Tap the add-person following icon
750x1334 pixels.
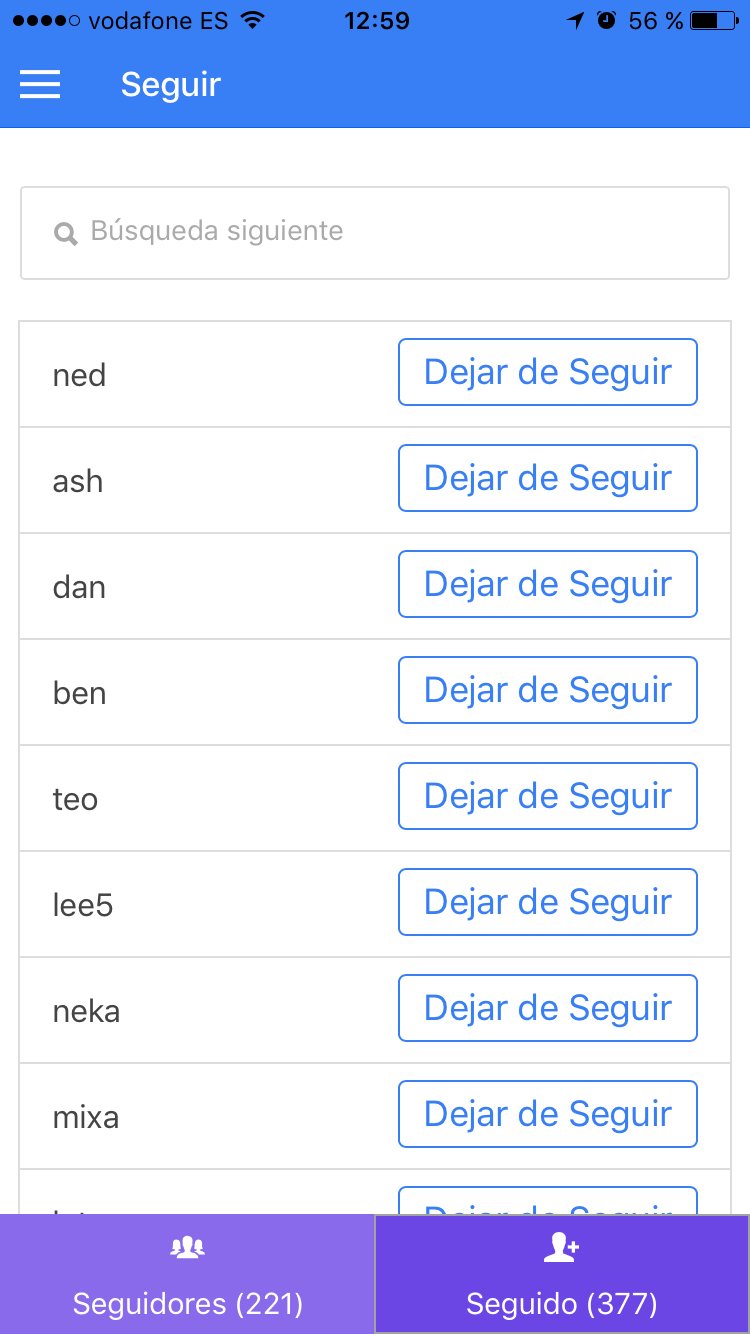[561, 1247]
